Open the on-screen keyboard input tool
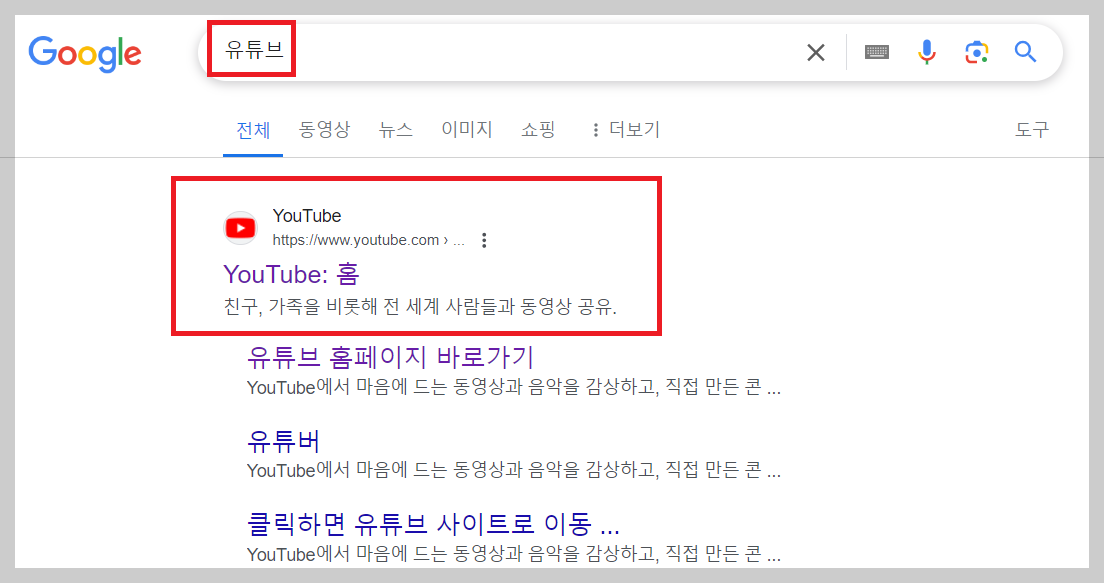1104x583 pixels. (x=877, y=52)
